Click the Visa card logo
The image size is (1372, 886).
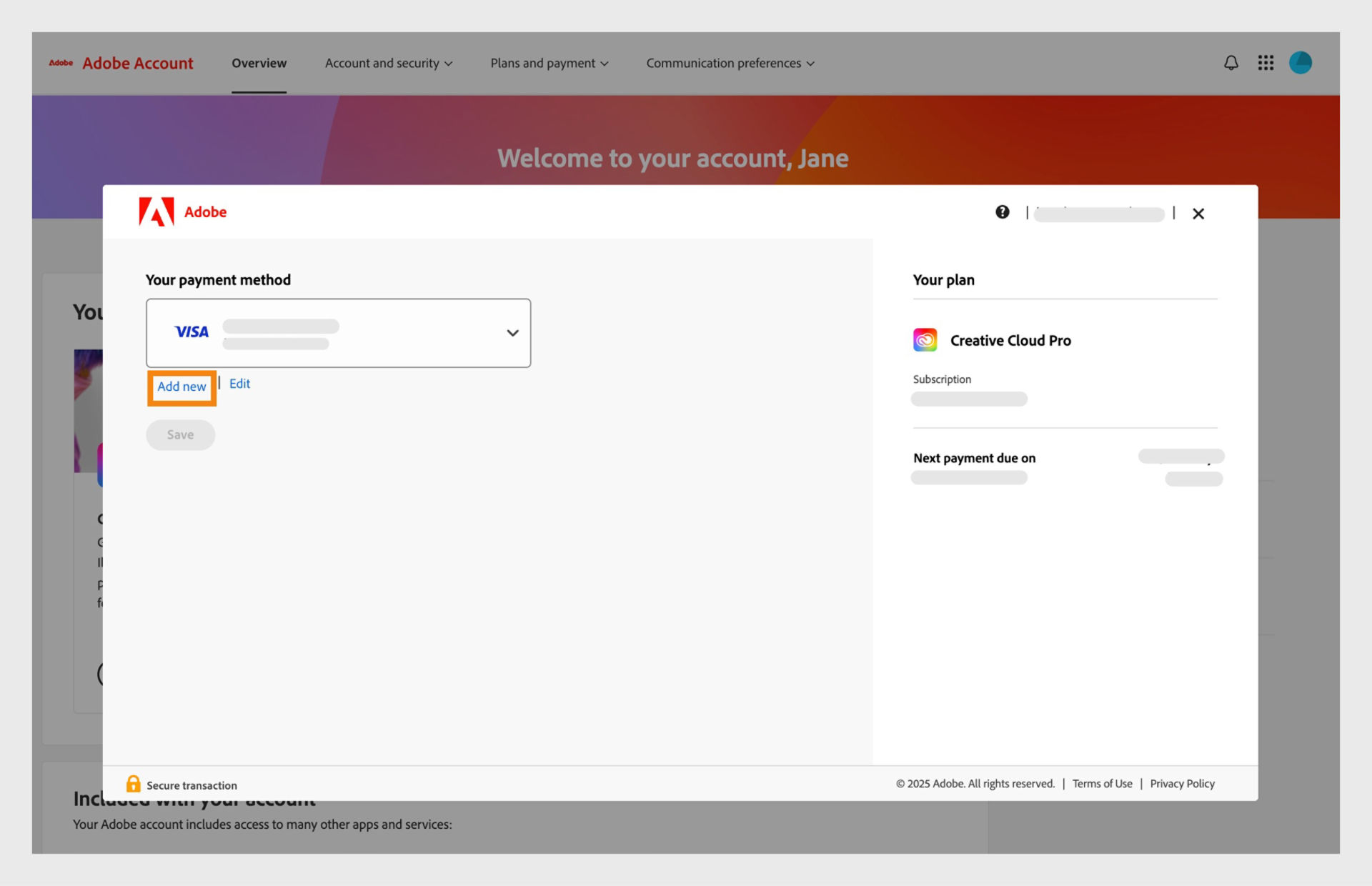tap(192, 332)
